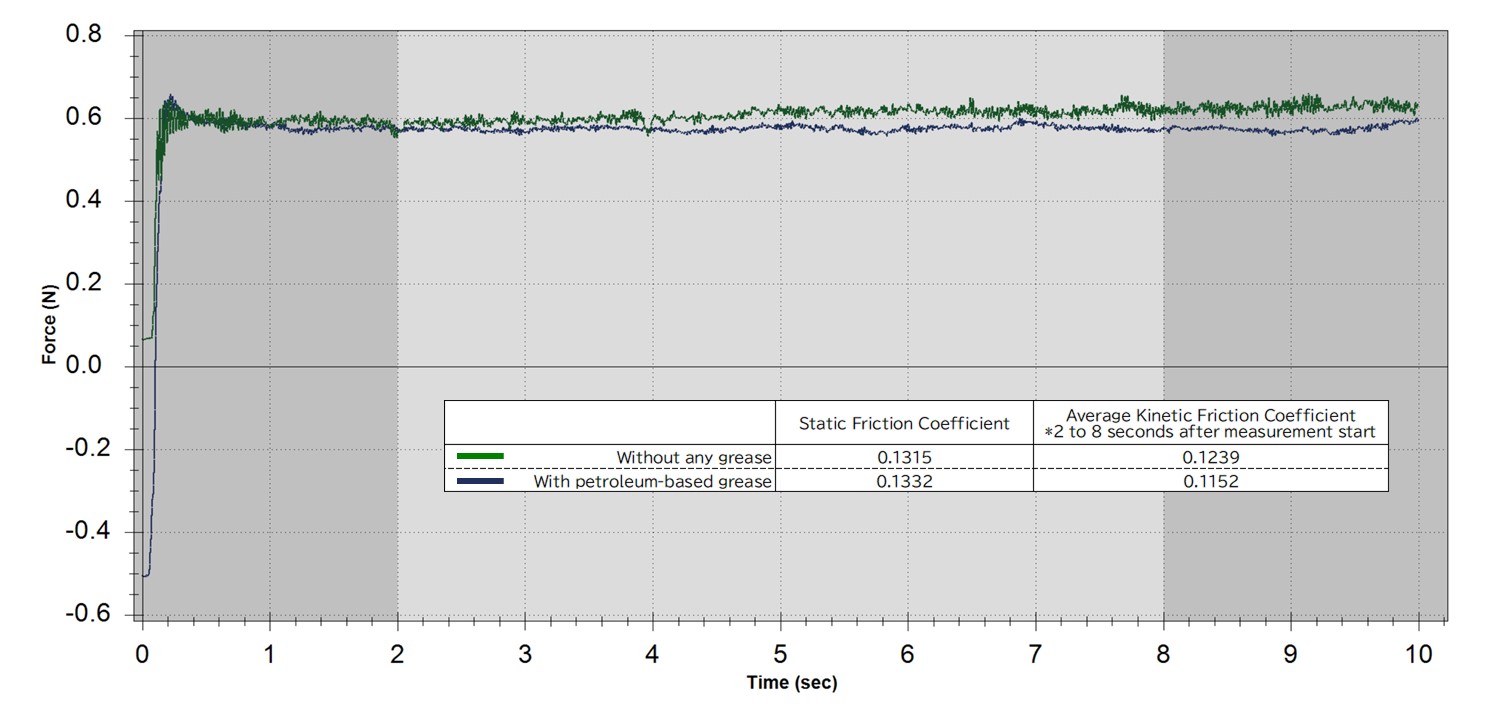Click the 0.1152 kinetic friction cell
This screenshot has width=1512, height=720.
[1210, 482]
